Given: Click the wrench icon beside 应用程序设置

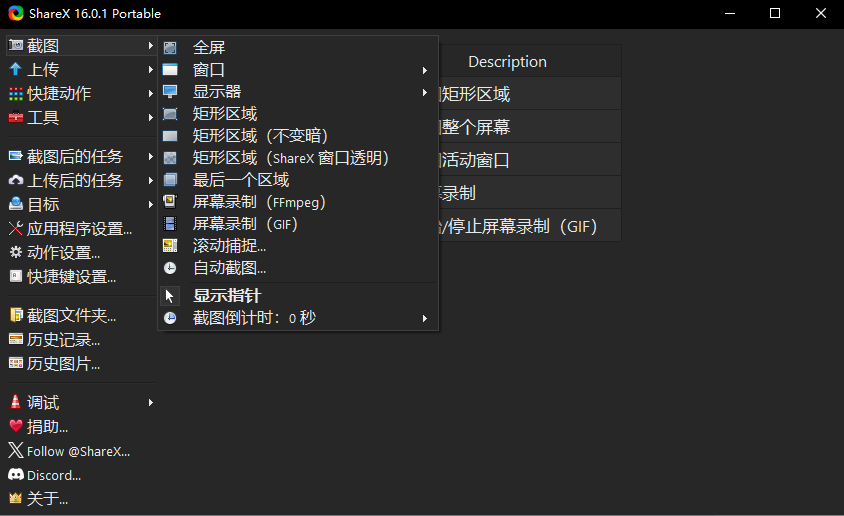Looking at the screenshot, I should [x=16, y=229].
